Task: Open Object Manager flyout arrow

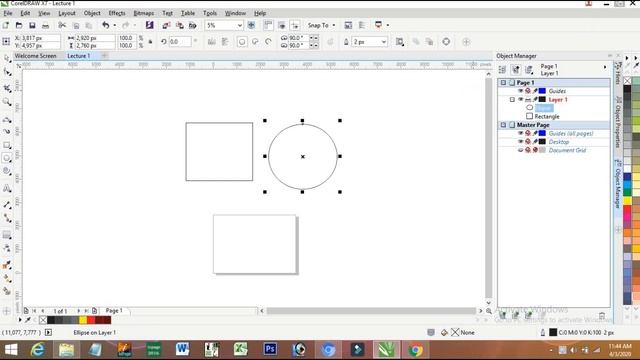Action: [x=605, y=67]
